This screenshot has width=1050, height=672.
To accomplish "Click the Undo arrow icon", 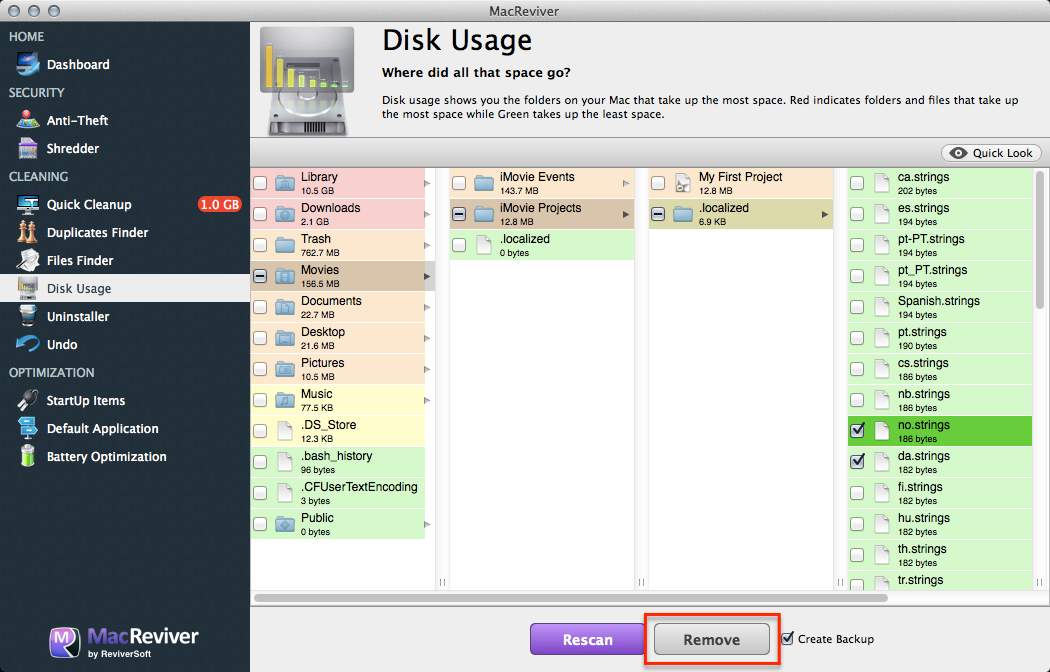I will (28, 344).
